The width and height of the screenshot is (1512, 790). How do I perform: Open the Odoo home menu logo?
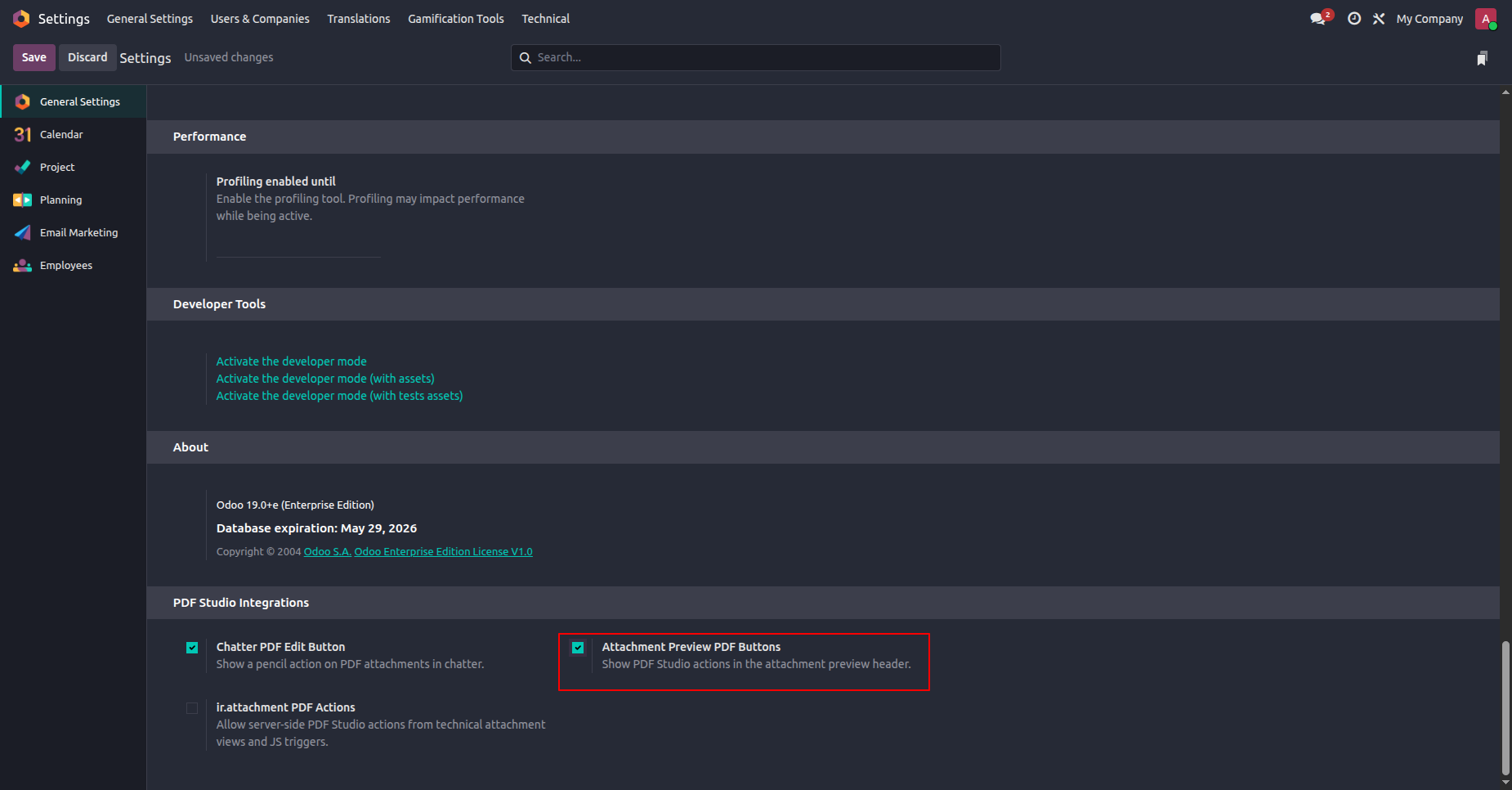pyautogui.click(x=21, y=18)
